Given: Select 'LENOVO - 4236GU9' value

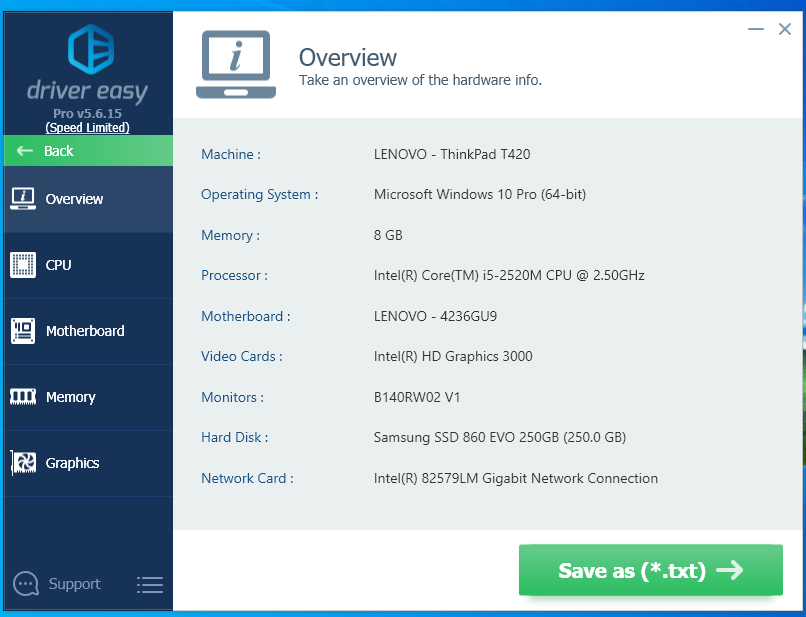Looking at the screenshot, I should point(435,316).
